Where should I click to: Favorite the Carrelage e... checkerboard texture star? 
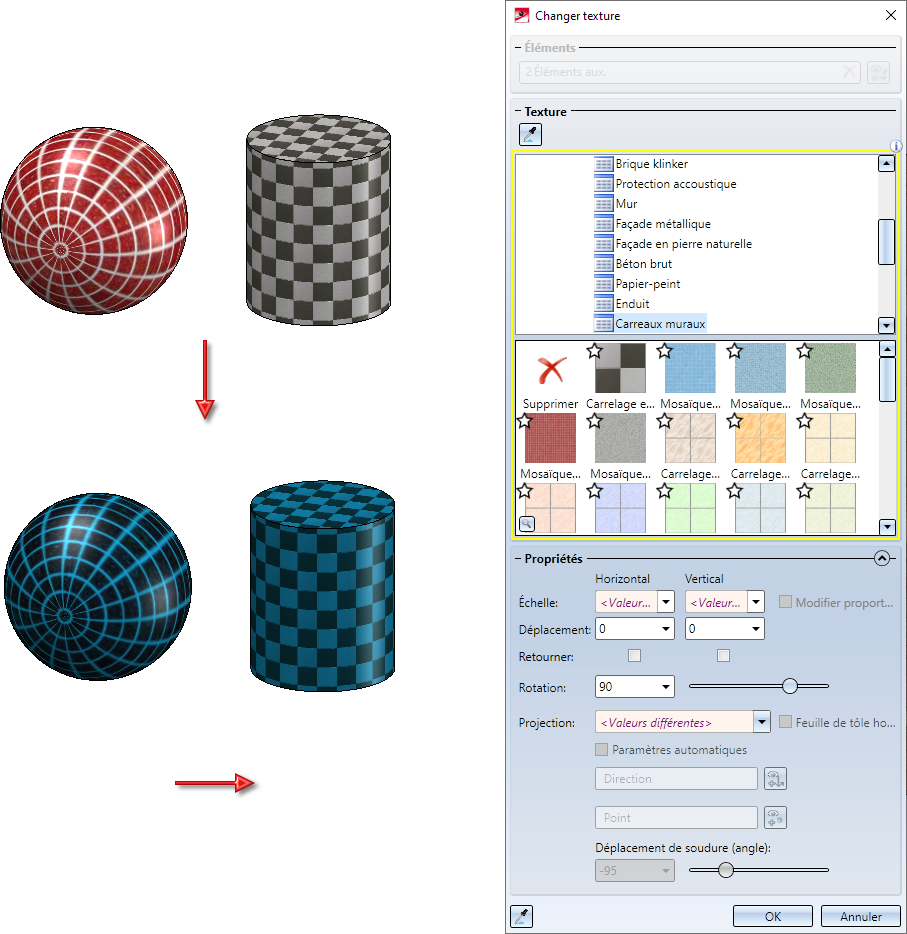(x=594, y=351)
